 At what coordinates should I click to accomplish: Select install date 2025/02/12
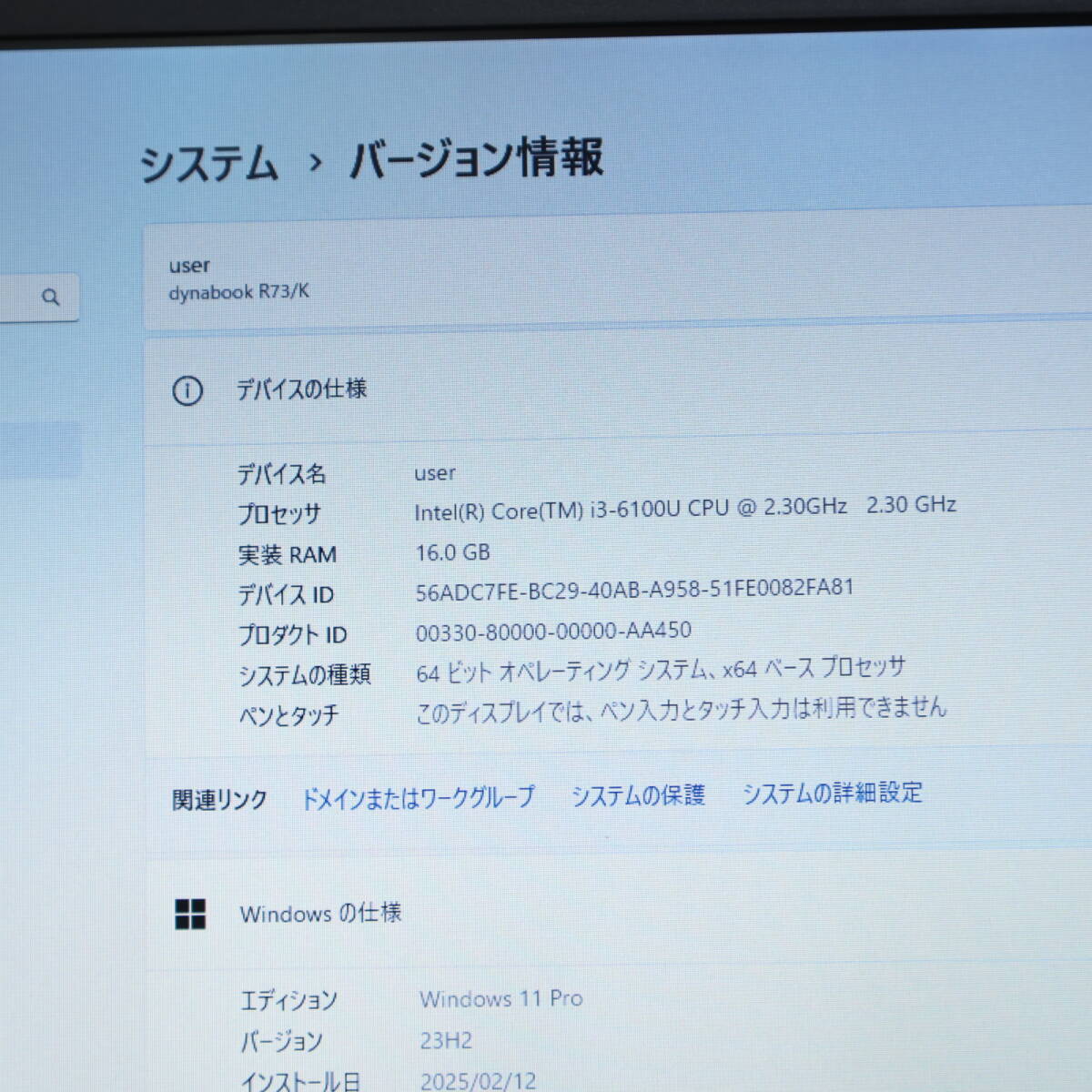pyautogui.click(x=478, y=1081)
